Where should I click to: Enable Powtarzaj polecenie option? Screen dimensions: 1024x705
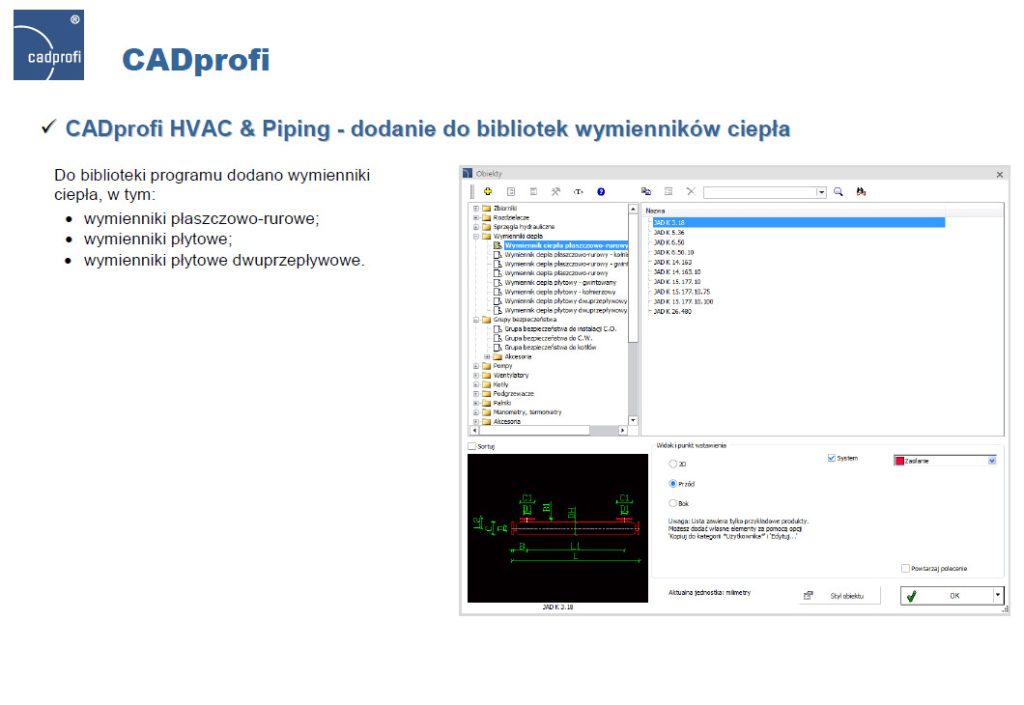point(907,568)
